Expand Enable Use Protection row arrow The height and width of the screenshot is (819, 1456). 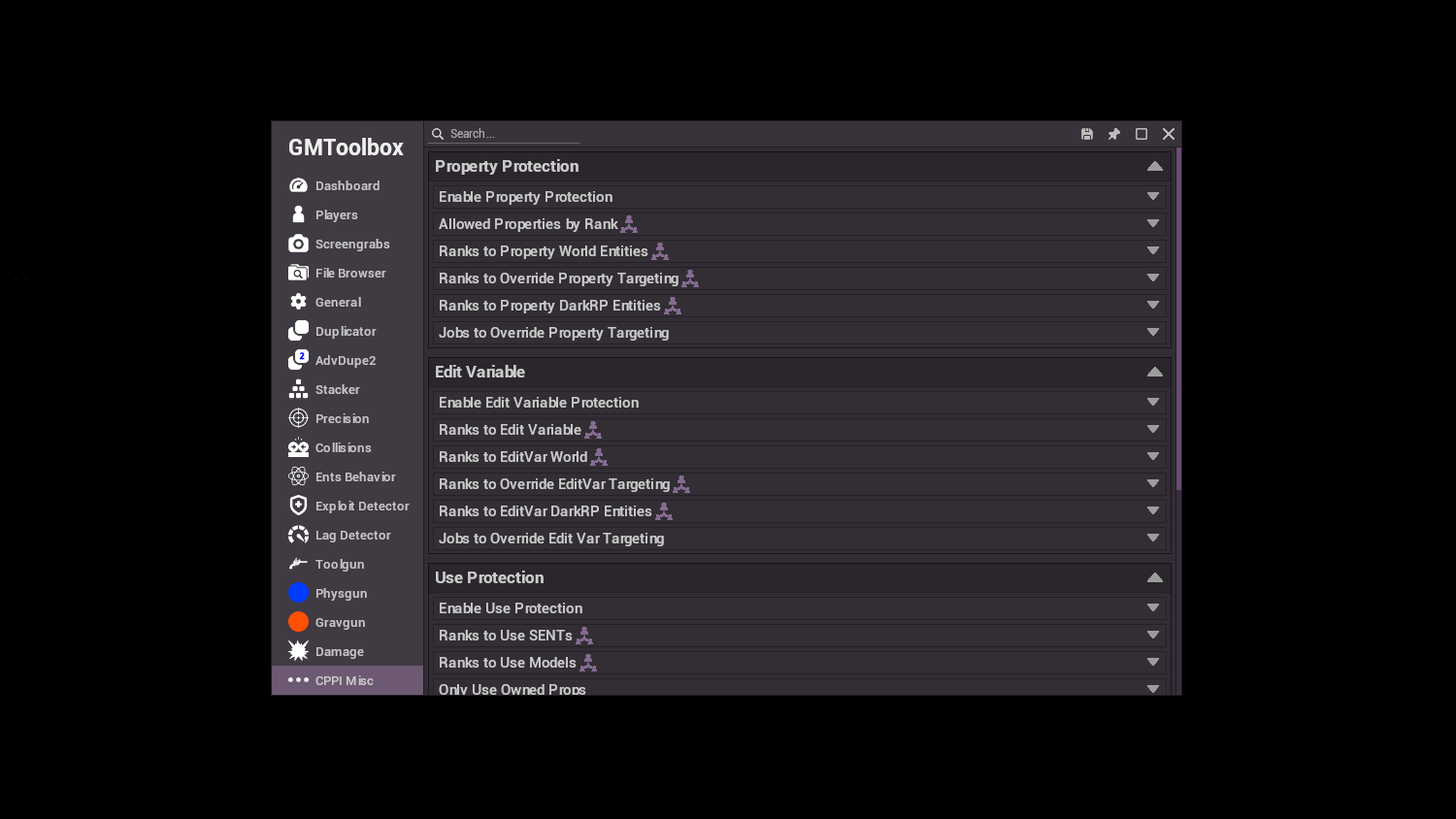click(x=1153, y=607)
